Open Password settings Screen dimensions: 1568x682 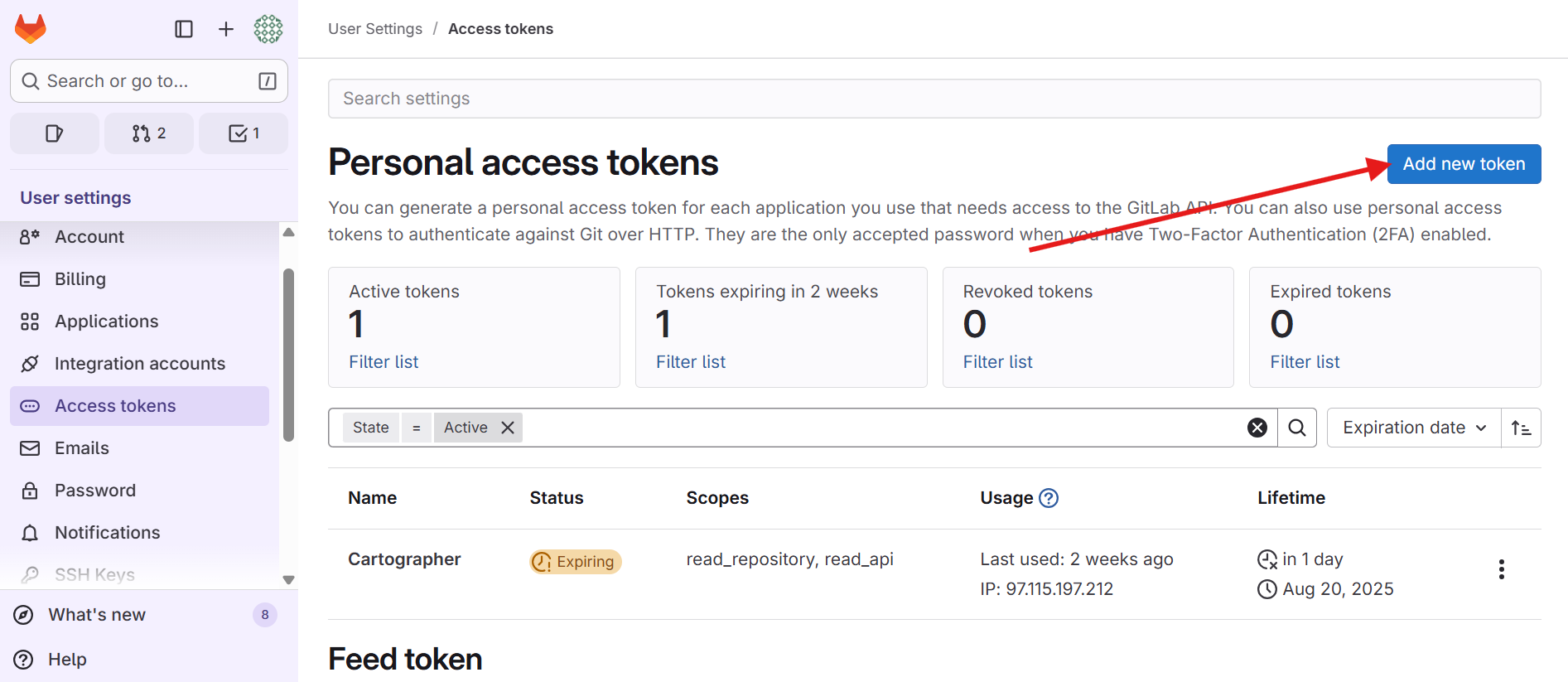(139, 491)
